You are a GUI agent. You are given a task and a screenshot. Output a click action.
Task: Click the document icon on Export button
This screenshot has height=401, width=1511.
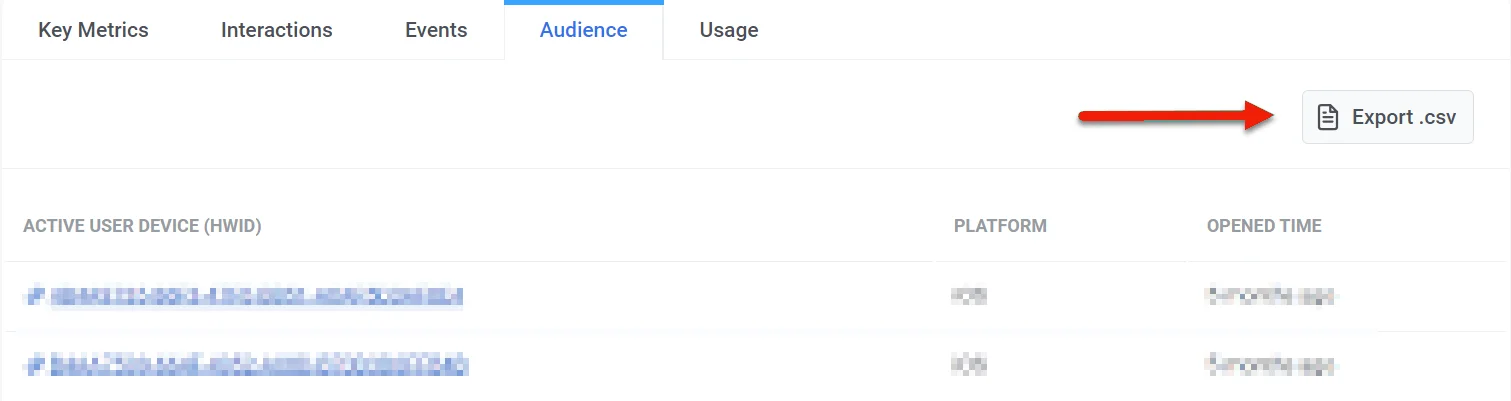point(1328,117)
